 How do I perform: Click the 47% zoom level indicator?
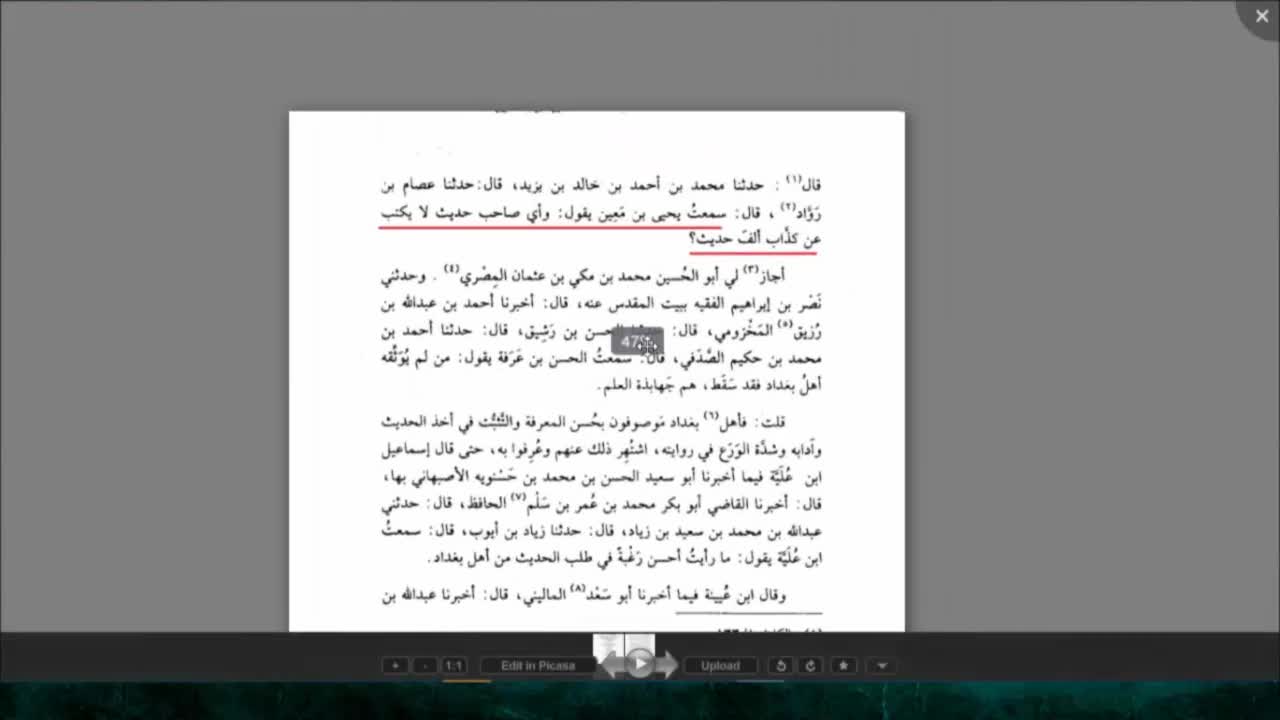point(637,342)
